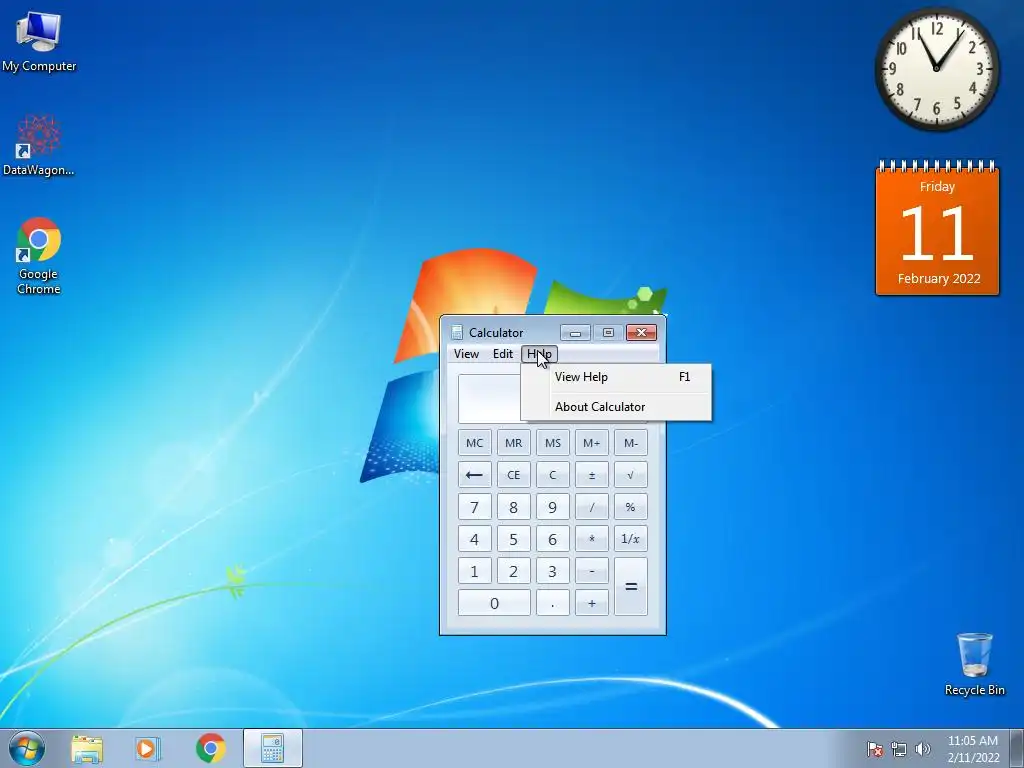Click the square root button
This screenshot has height=768, width=1024.
pos(631,475)
